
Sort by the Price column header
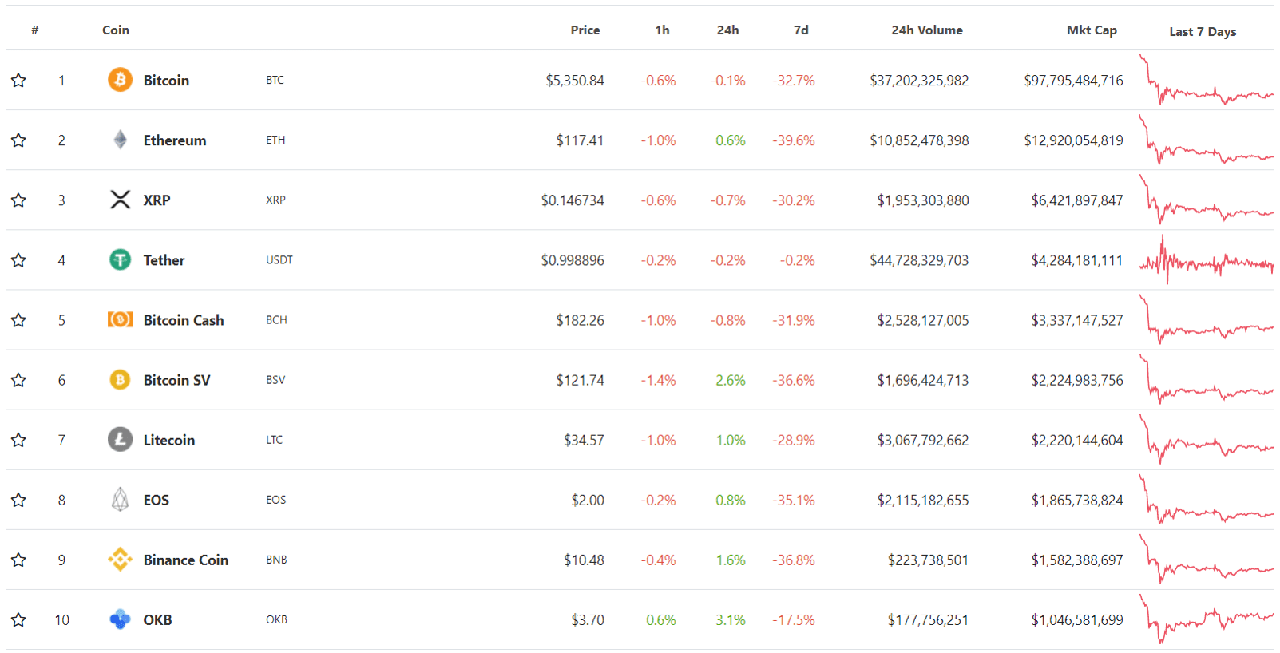(x=585, y=30)
